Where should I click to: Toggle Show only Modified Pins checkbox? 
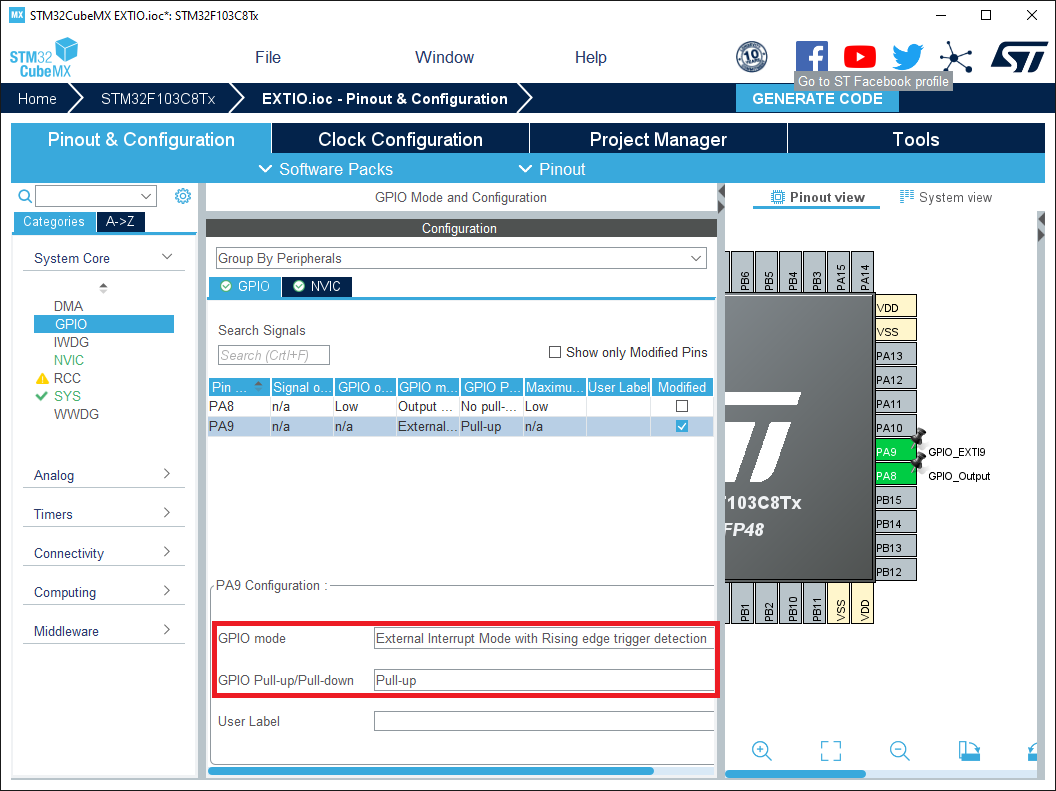point(555,352)
